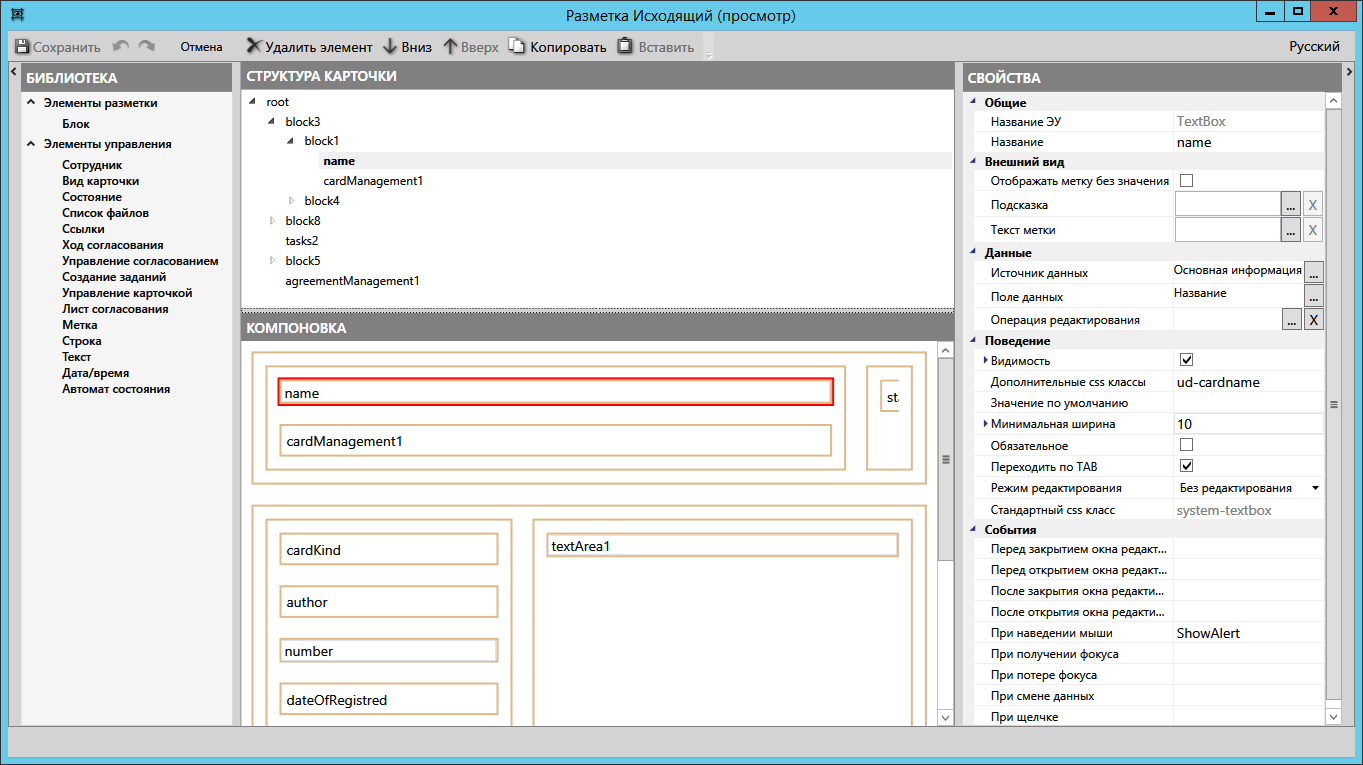The height and width of the screenshot is (765, 1363).
Task: Click properties panel scroll up arrow
Action: coord(1332,101)
